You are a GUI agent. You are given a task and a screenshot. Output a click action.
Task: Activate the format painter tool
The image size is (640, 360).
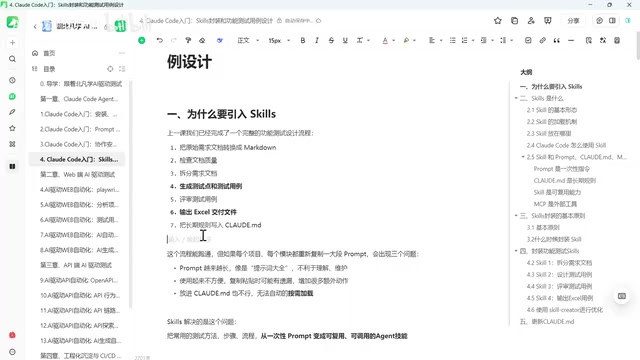coord(188,40)
